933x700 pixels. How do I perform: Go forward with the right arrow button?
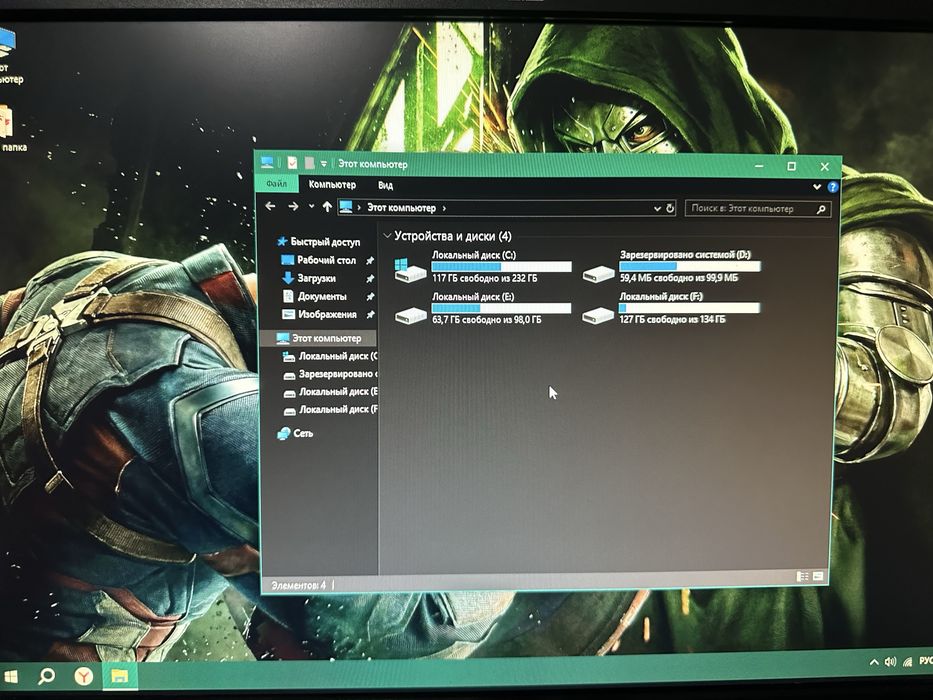[293, 207]
